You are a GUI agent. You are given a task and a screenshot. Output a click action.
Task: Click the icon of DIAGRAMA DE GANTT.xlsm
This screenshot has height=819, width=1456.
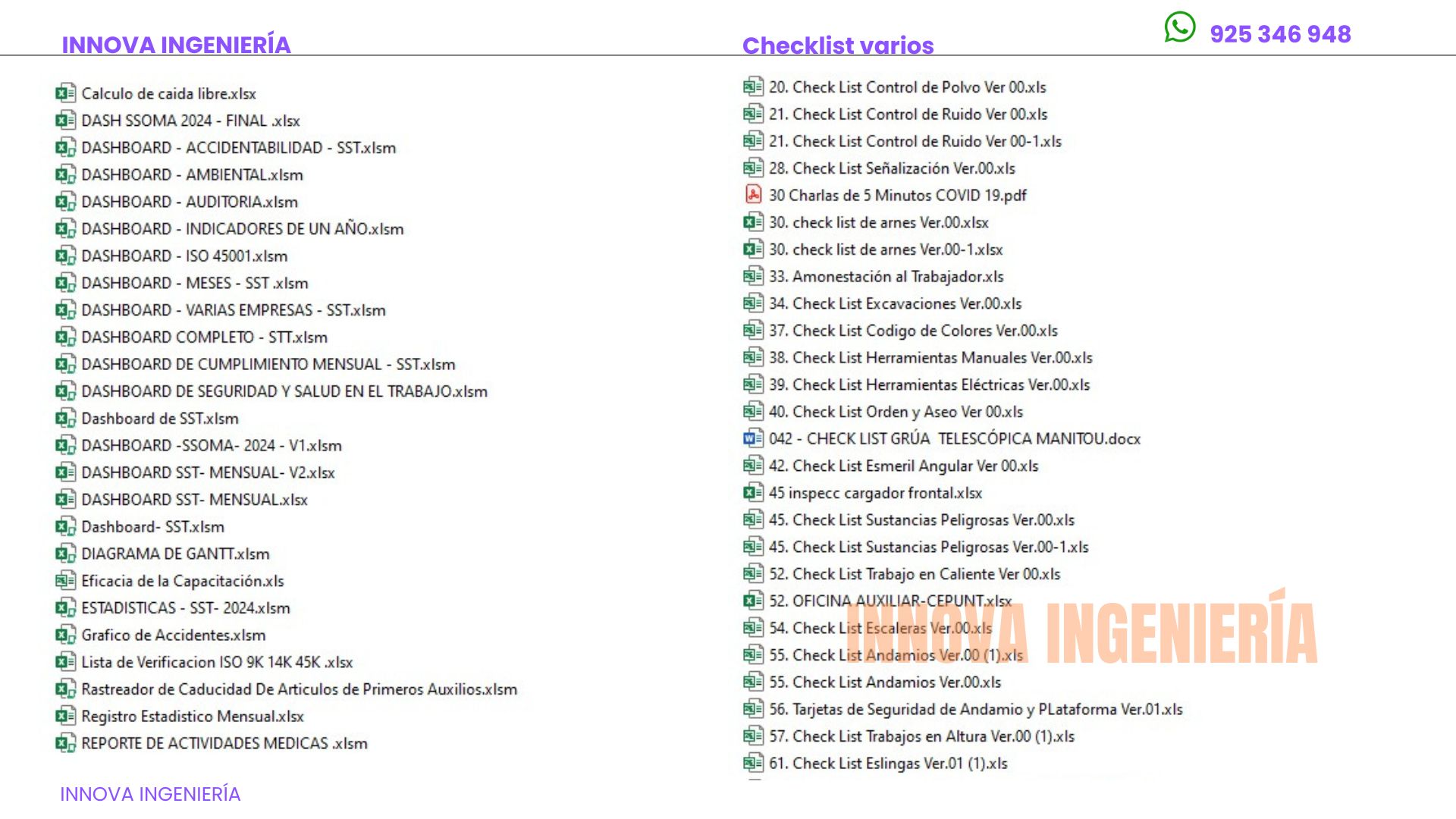(65, 554)
